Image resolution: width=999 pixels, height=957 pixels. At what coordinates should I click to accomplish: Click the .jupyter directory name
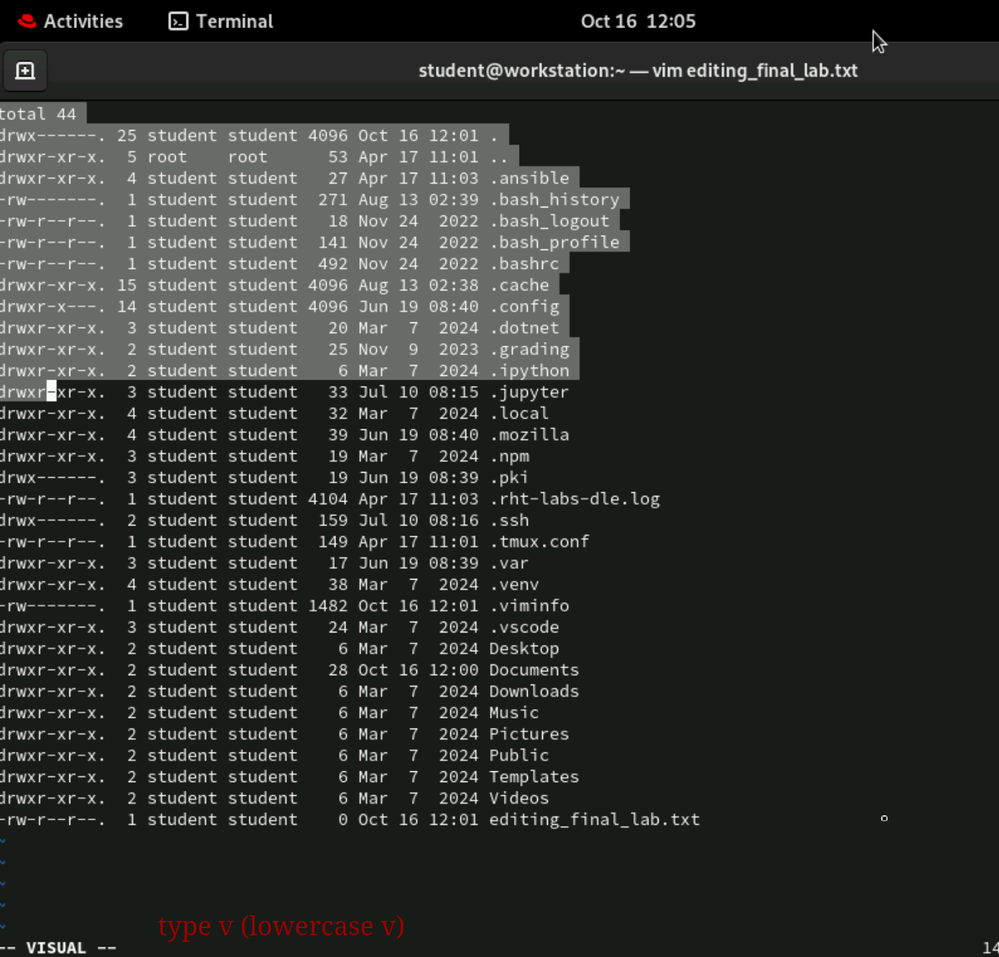pos(529,392)
